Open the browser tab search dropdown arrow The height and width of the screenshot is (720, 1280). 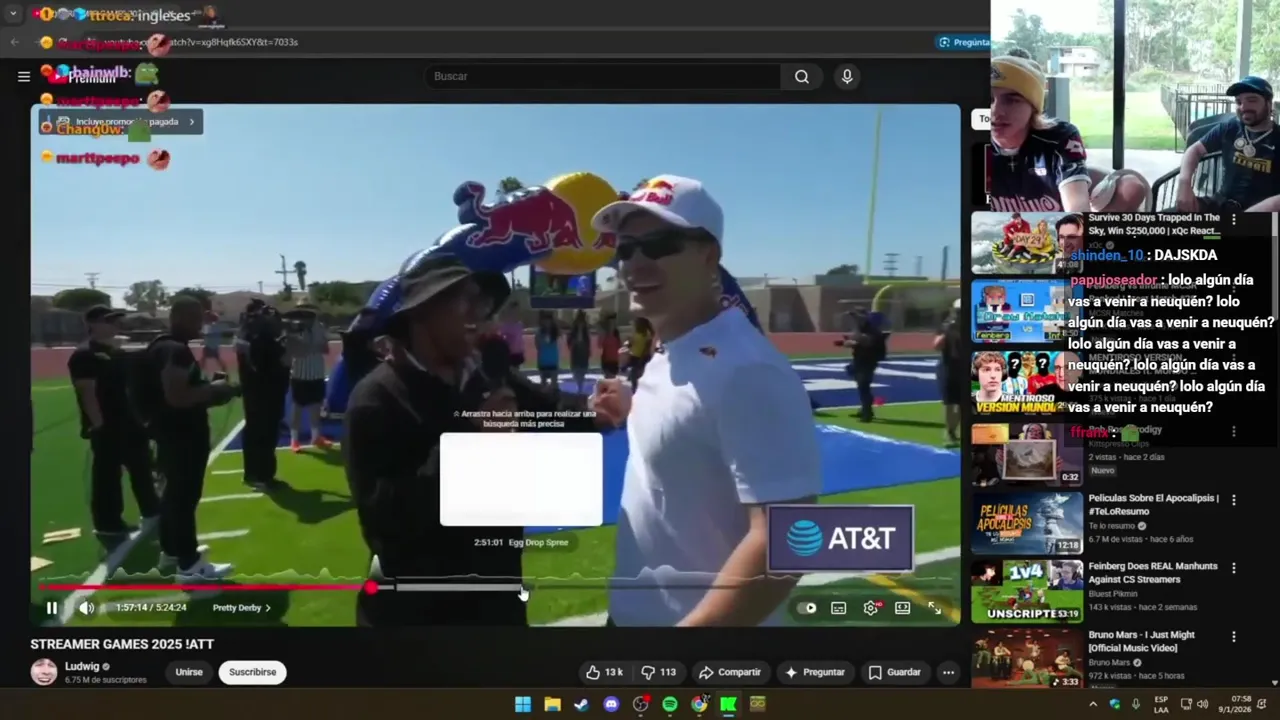(x=13, y=14)
